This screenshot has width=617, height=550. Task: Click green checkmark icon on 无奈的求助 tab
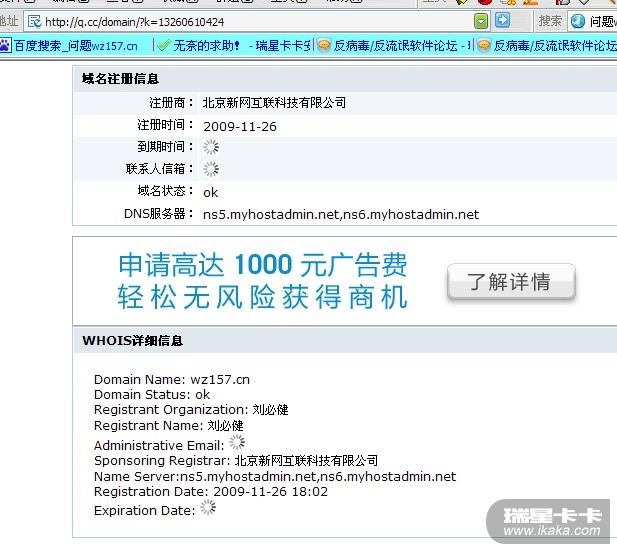pyautogui.click(x=163, y=46)
